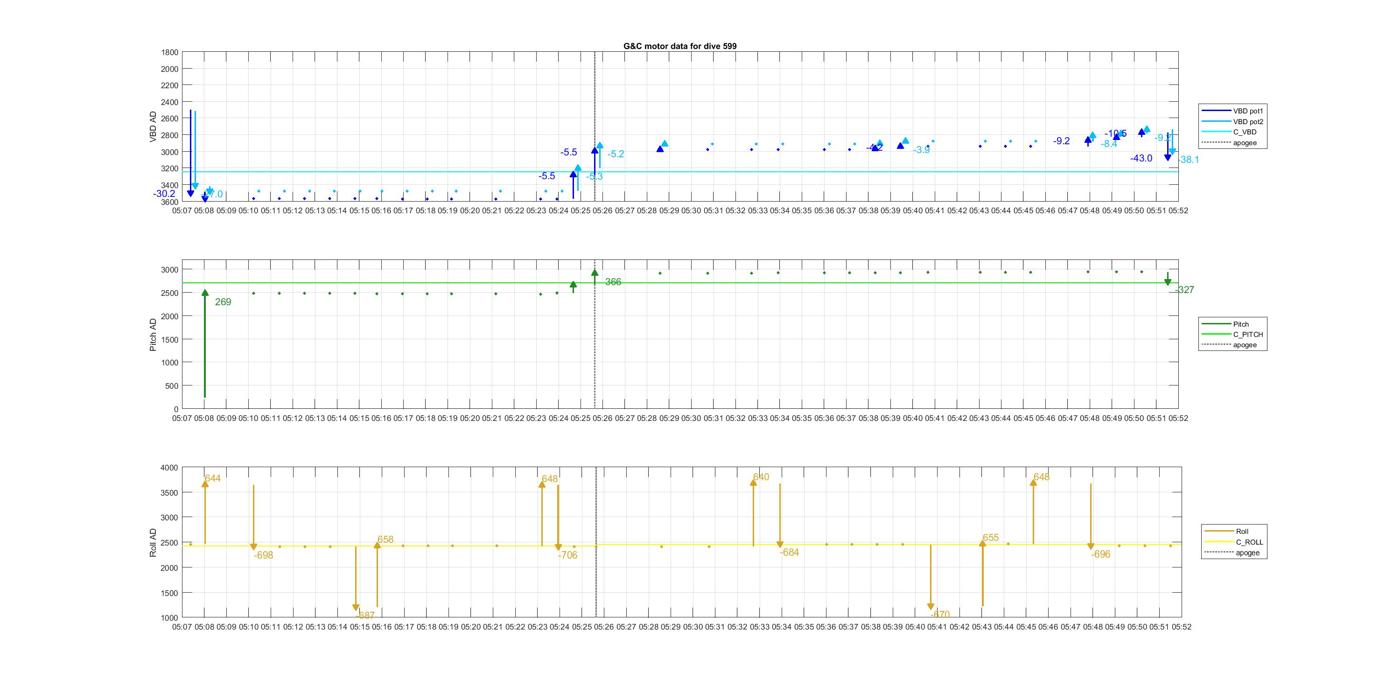Image resolution: width=1400 pixels, height=693 pixels.
Task: Click the title 'G&C motor data for dive 599'
Action: click(x=680, y=46)
